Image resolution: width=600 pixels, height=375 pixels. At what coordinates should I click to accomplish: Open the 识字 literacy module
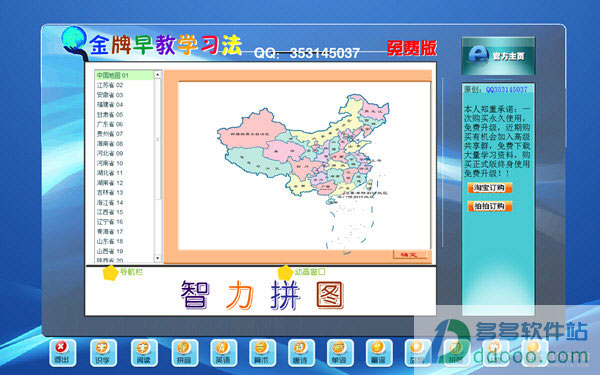[x=103, y=352]
